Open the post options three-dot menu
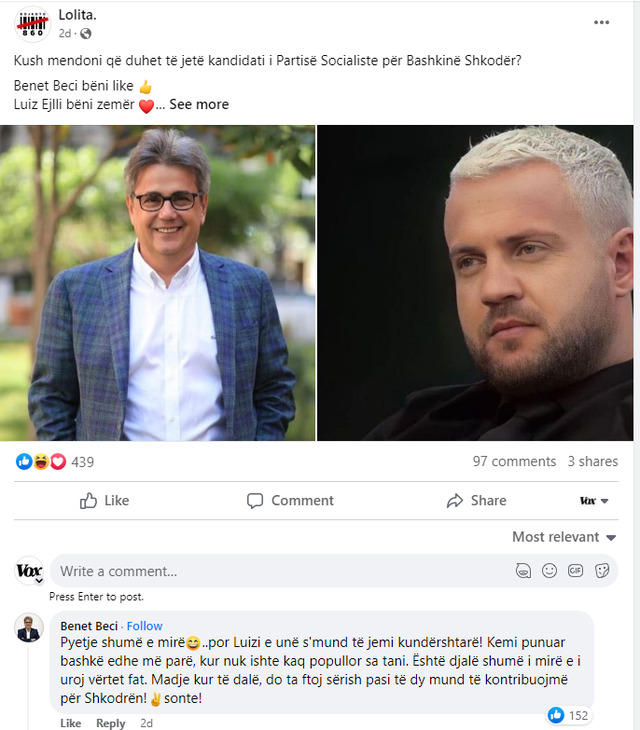Screen dimensions: 640x730 coord(601,22)
